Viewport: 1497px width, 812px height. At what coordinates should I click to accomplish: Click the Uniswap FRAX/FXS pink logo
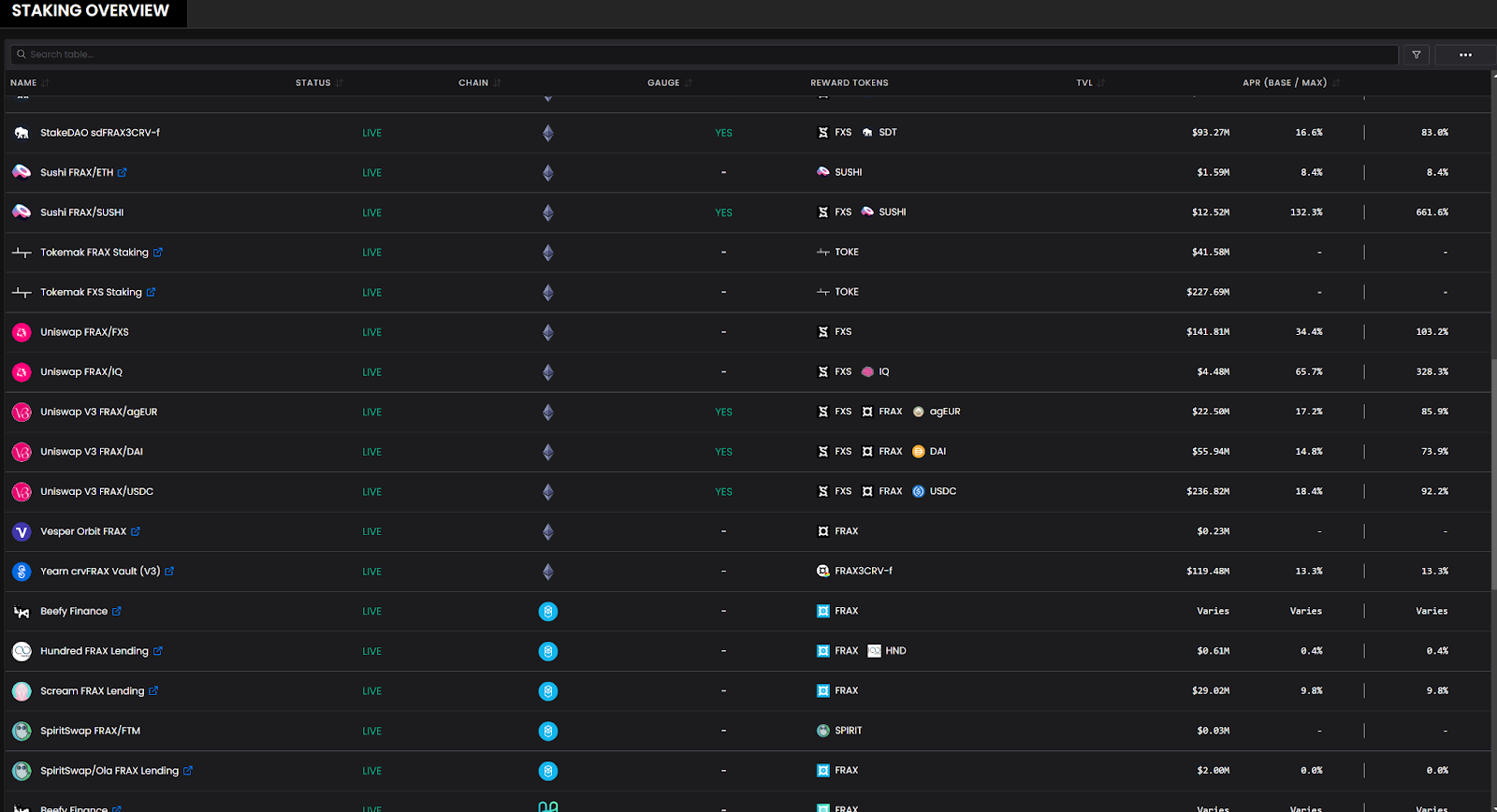[x=22, y=332]
